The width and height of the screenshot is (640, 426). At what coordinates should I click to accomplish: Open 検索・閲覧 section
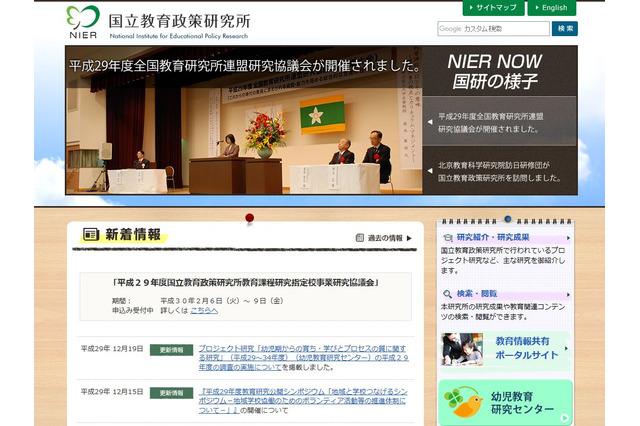tap(477, 293)
